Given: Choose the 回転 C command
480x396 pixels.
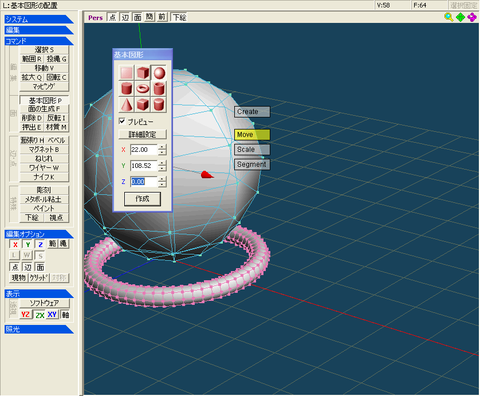Looking at the screenshot, I should (x=56, y=77).
